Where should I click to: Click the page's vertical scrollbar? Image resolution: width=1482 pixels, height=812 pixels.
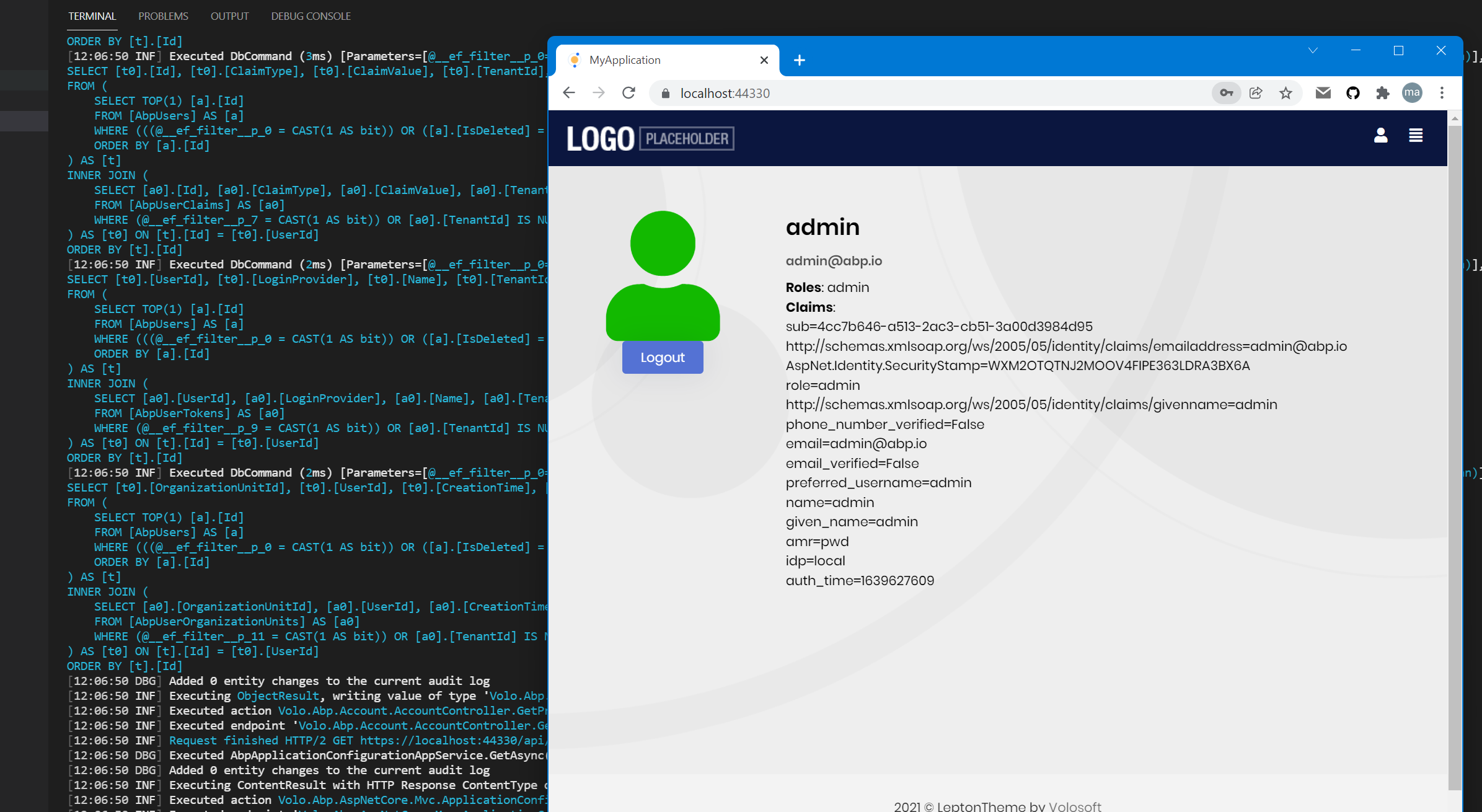(x=1454, y=434)
